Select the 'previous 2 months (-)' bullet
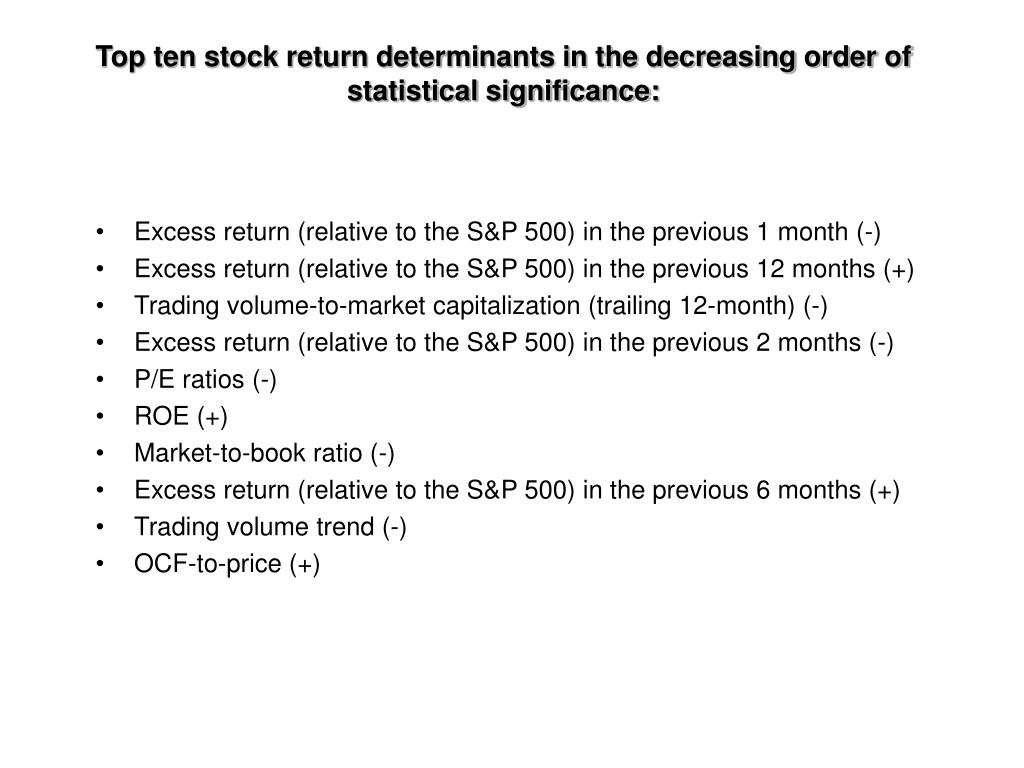 point(513,343)
